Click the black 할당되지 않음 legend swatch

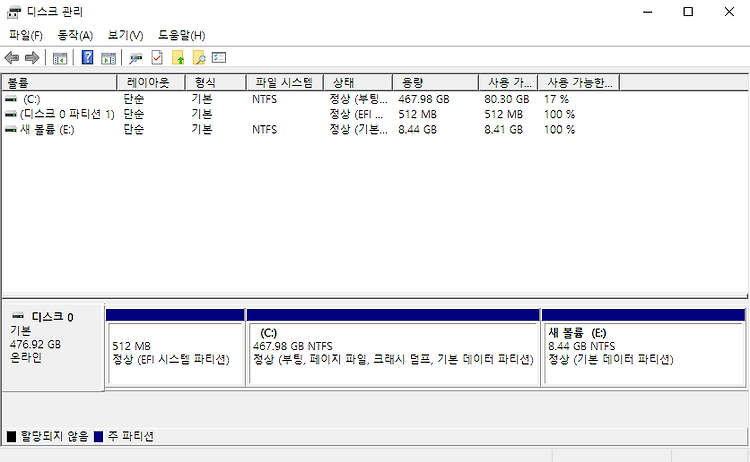[x=11, y=436]
